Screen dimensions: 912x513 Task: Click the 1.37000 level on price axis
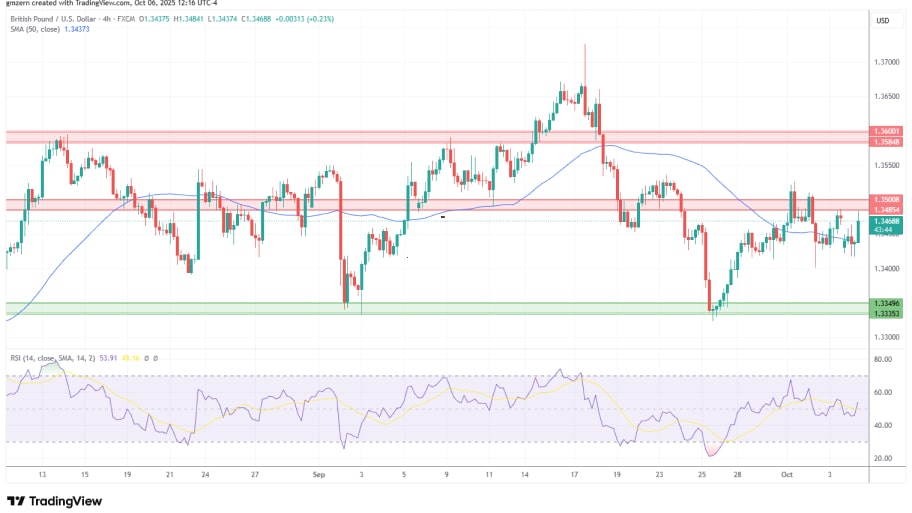tap(884, 62)
